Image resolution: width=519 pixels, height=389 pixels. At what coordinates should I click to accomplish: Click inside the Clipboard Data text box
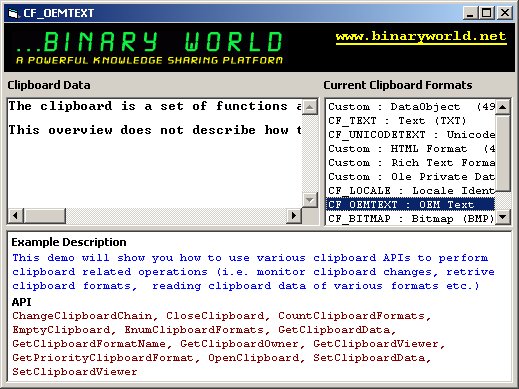click(155, 153)
